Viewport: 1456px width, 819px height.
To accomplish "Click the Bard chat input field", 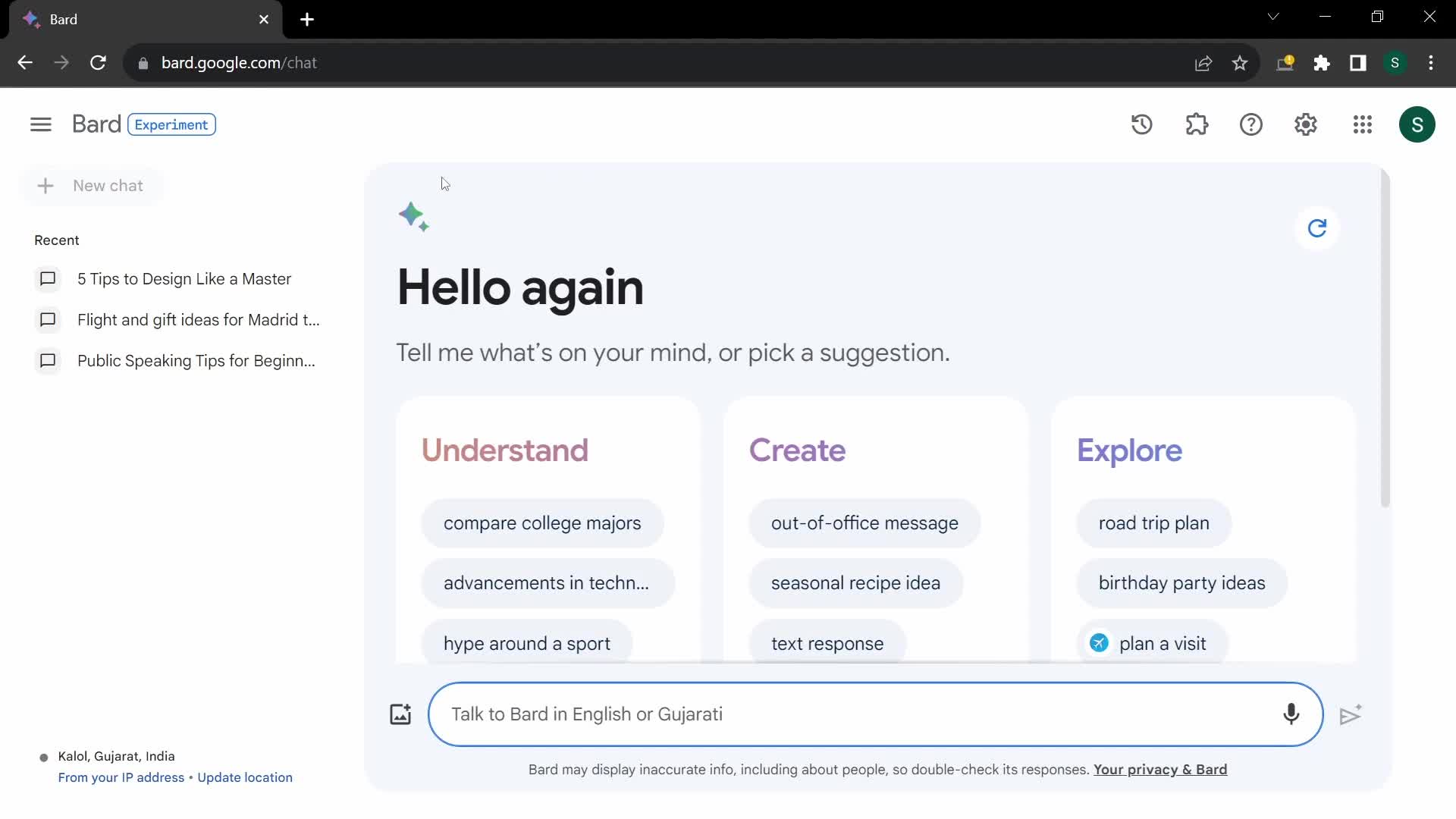I will (x=877, y=714).
